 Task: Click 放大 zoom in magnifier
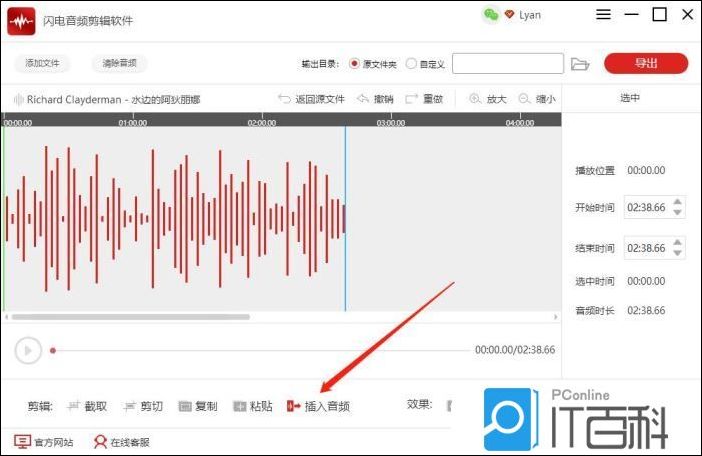click(487, 99)
